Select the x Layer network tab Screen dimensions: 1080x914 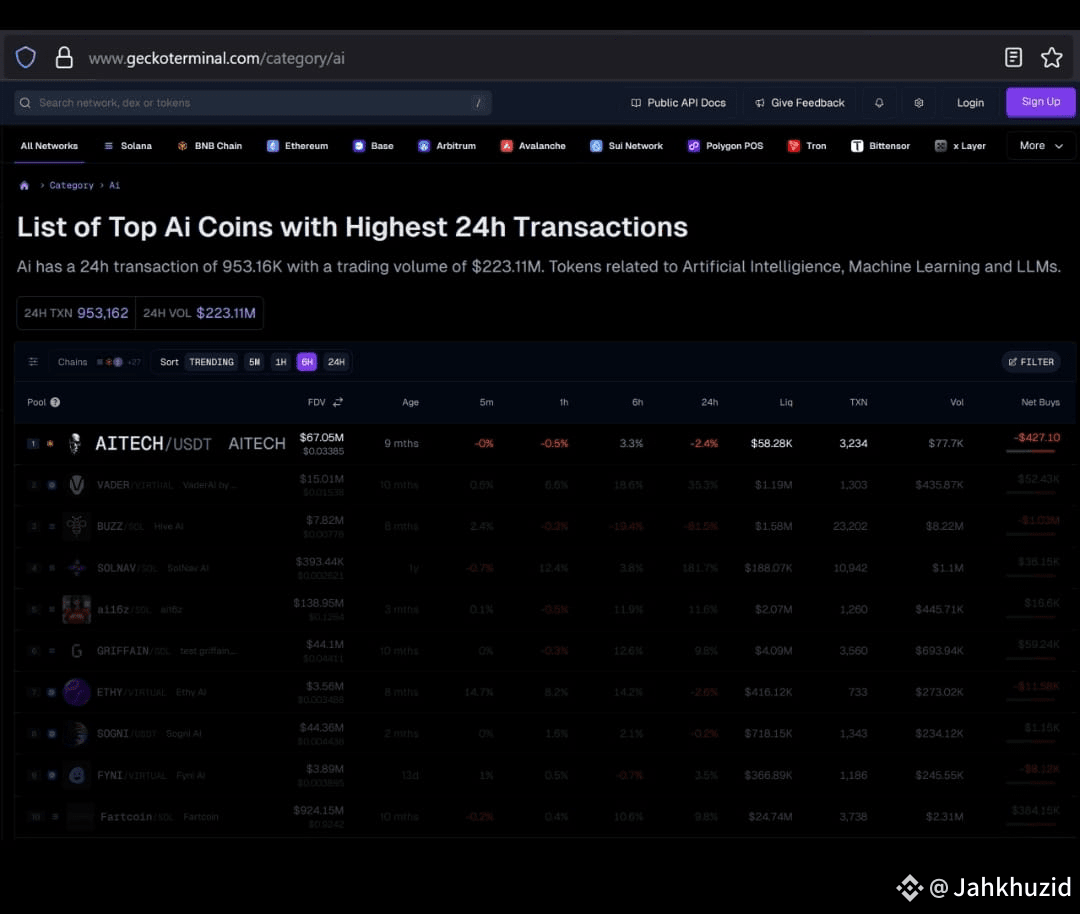pos(960,146)
